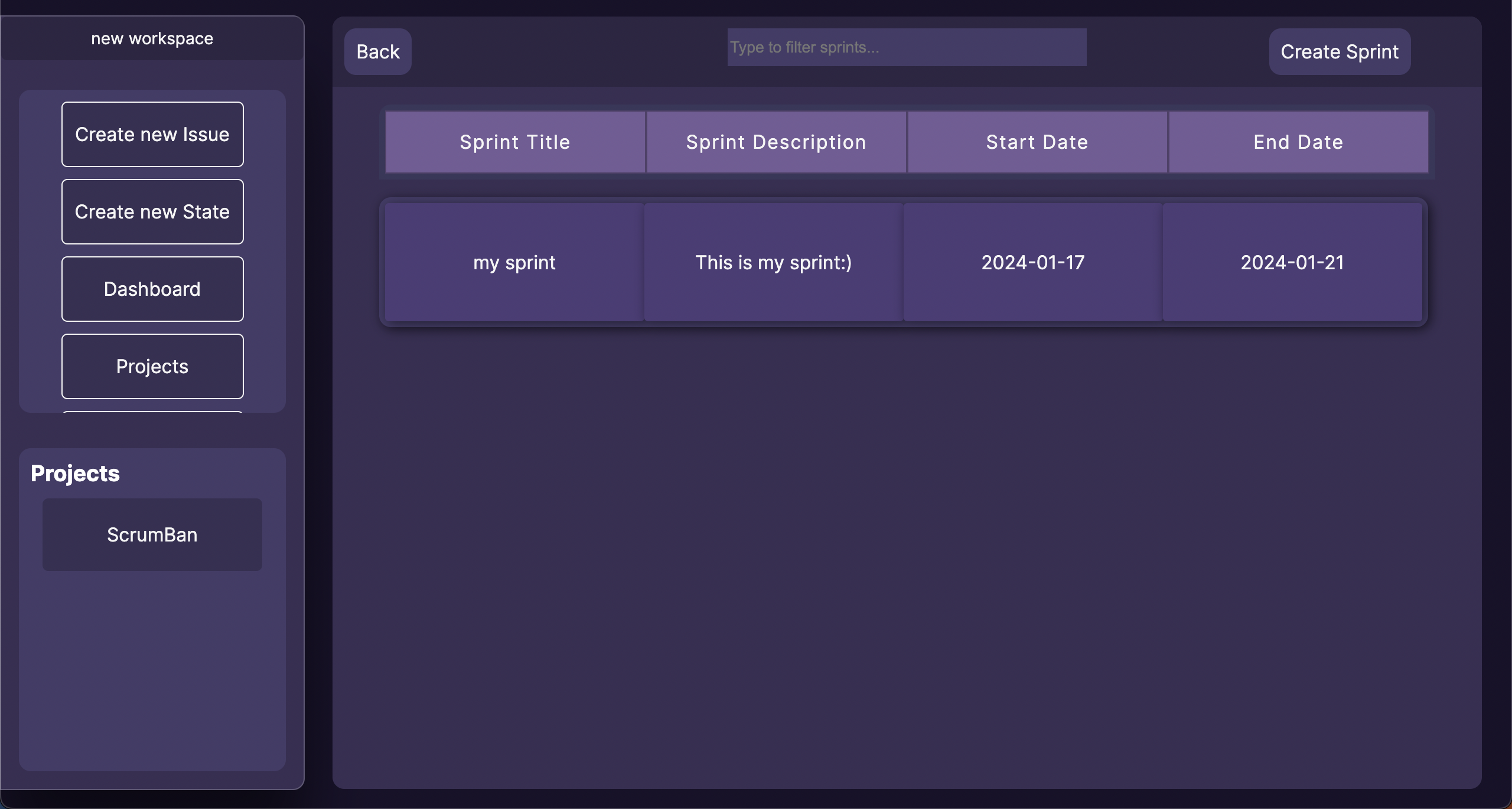Click the new workspace header

point(152,39)
